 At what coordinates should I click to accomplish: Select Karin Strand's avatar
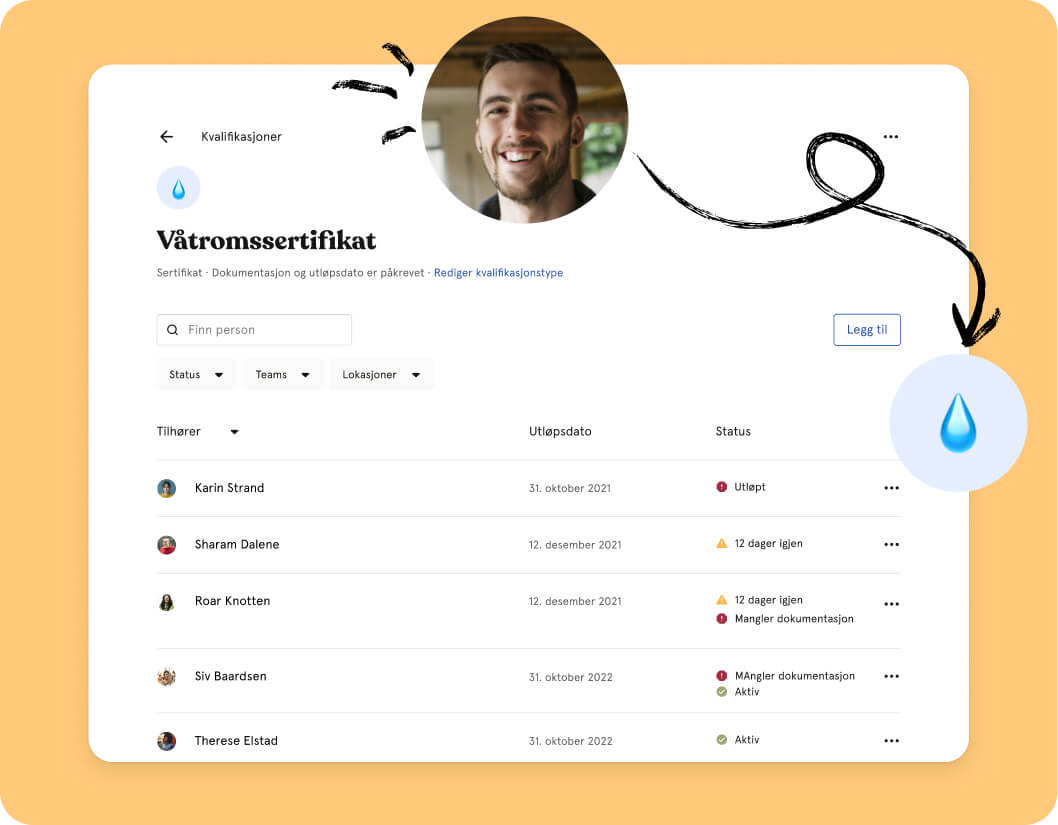(167, 488)
